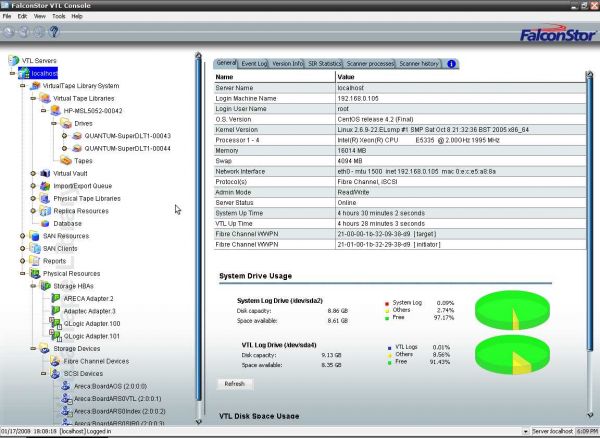Viewport: 600px width, 438px height.
Task: Switch to the Scanner processes tab
Action: pos(369,64)
